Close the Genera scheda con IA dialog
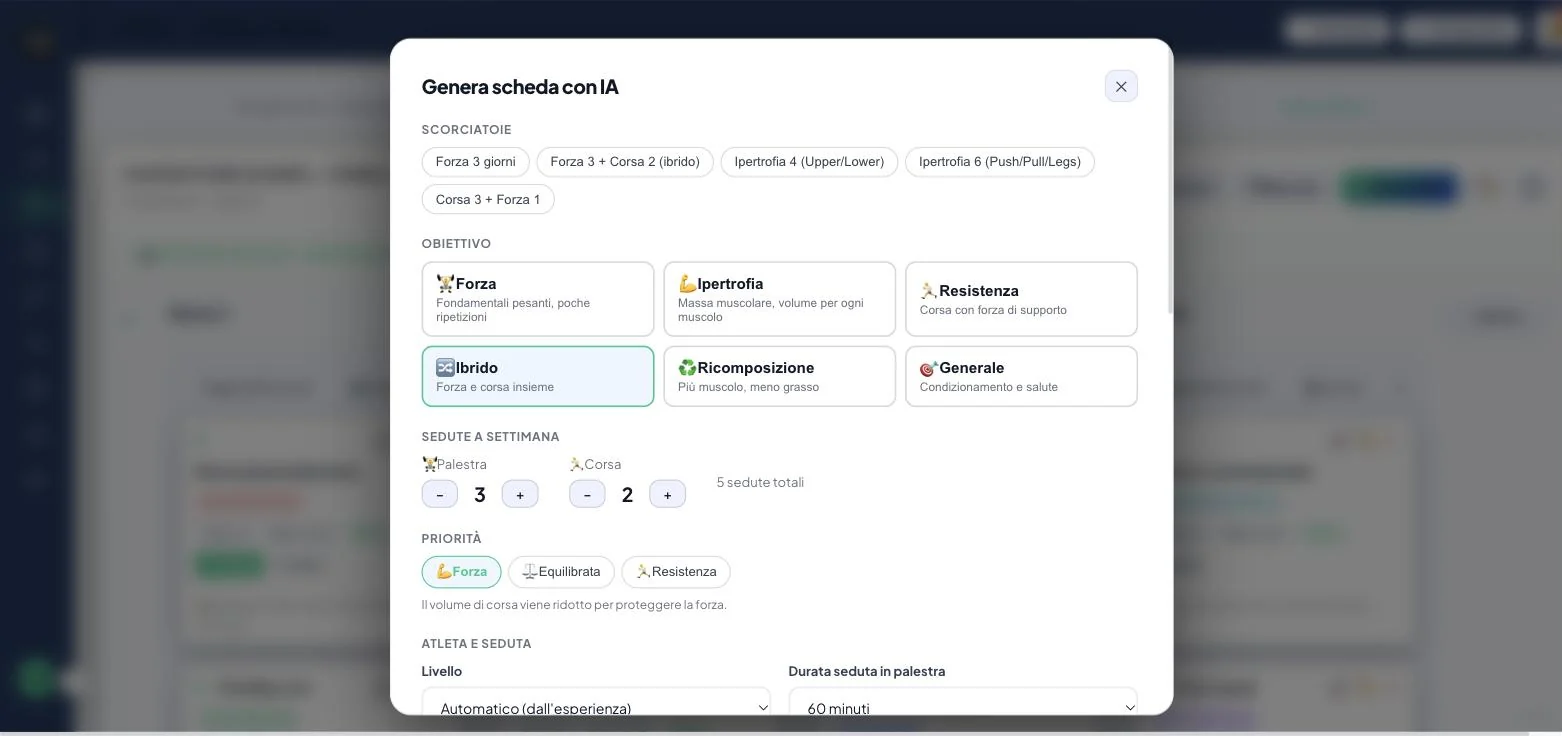This screenshot has width=1562, height=736. point(1121,86)
